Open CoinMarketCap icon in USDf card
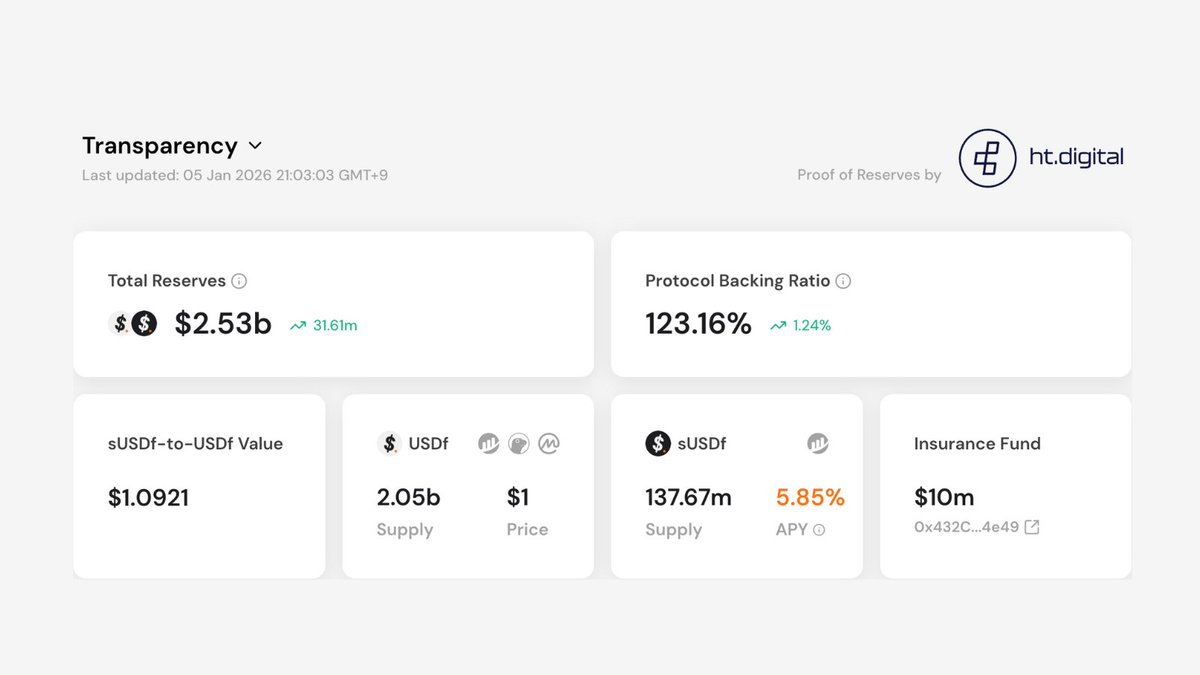 tap(549, 443)
